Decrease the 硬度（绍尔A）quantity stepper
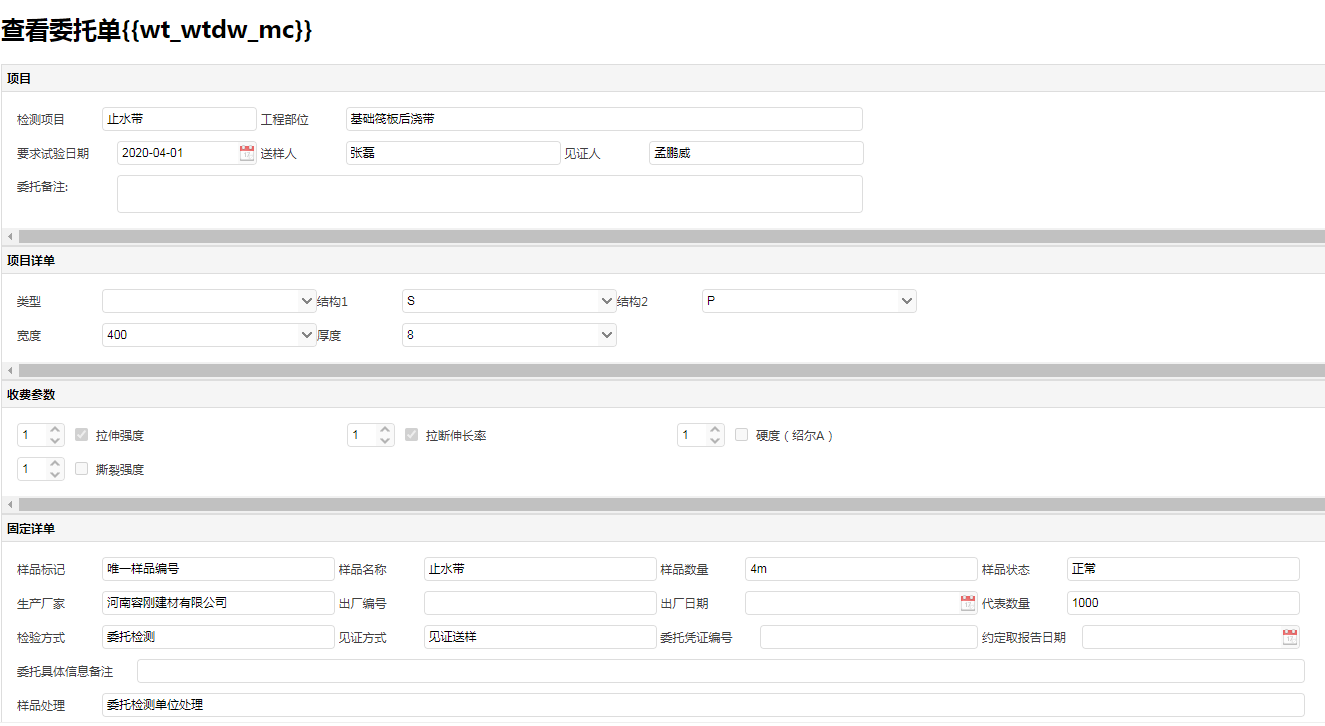 [715, 441]
